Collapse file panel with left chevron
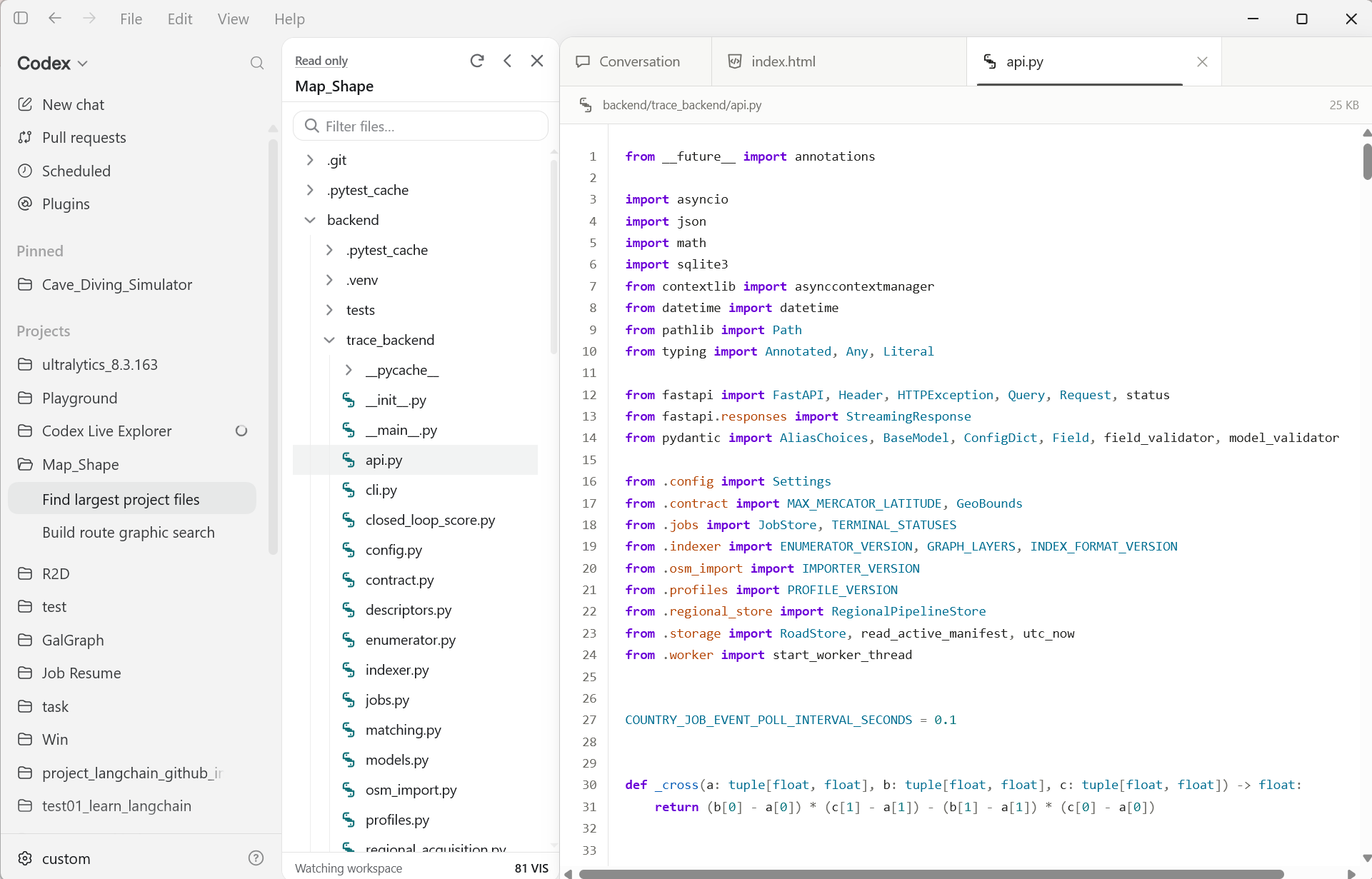 click(x=508, y=61)
